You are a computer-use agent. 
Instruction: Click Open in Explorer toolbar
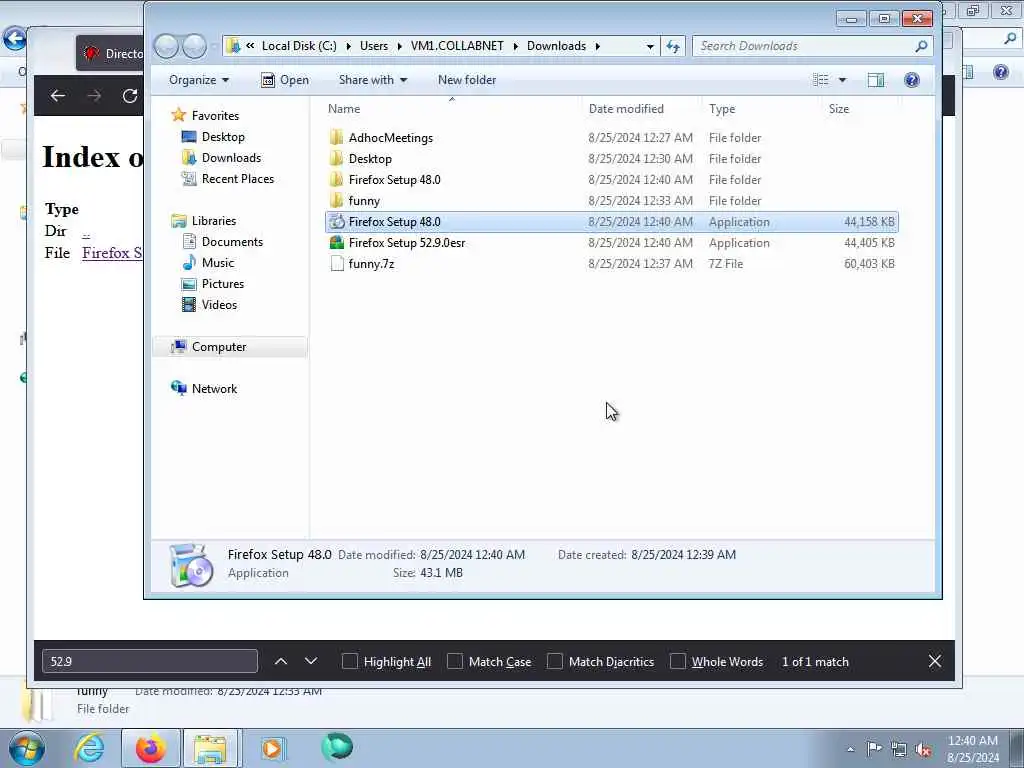pos(285,80)
